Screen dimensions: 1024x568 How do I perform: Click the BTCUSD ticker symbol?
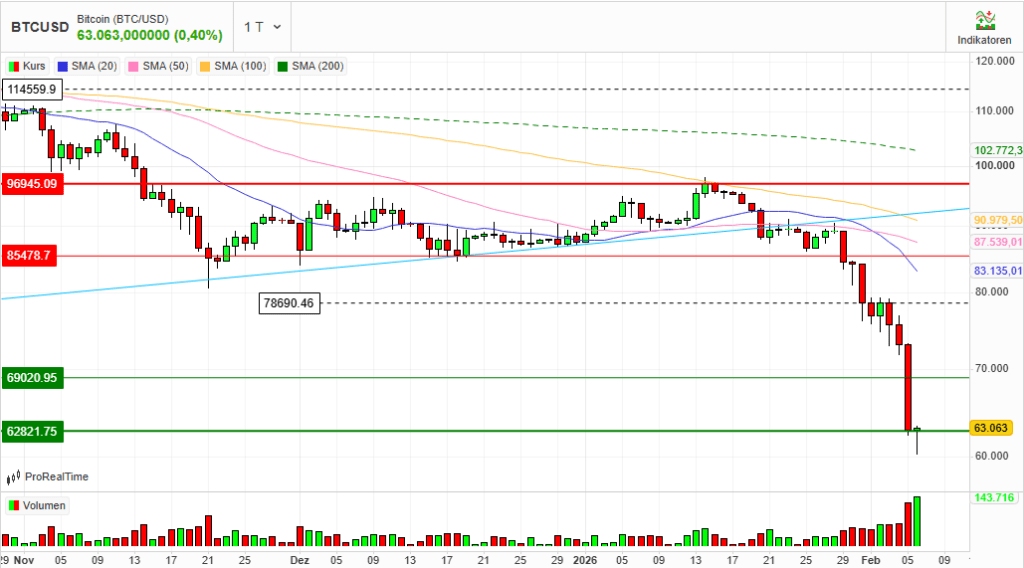39,27
